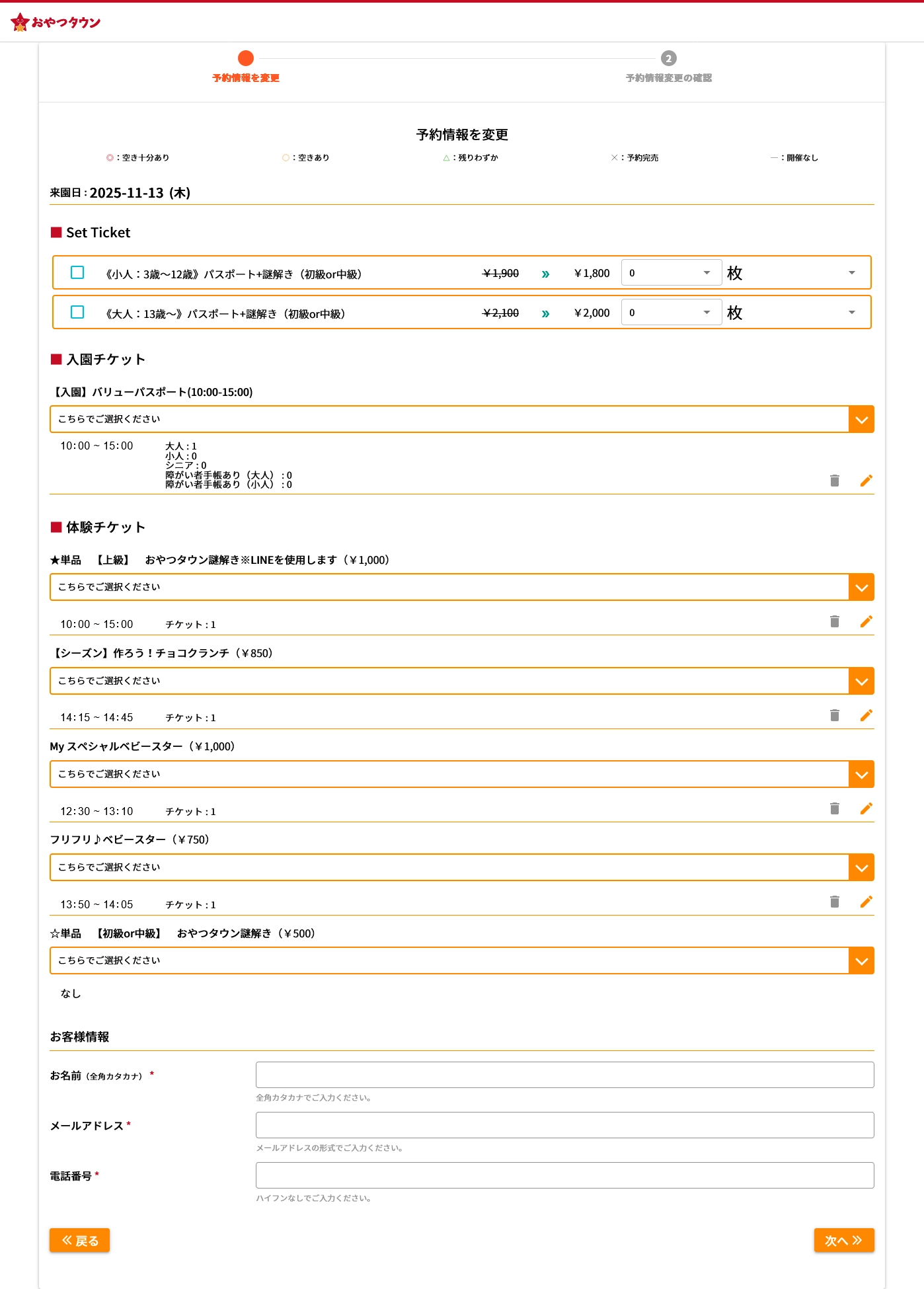Edit the value passport admission entry
Viewport: 924px width, 1289px height.
866,481
